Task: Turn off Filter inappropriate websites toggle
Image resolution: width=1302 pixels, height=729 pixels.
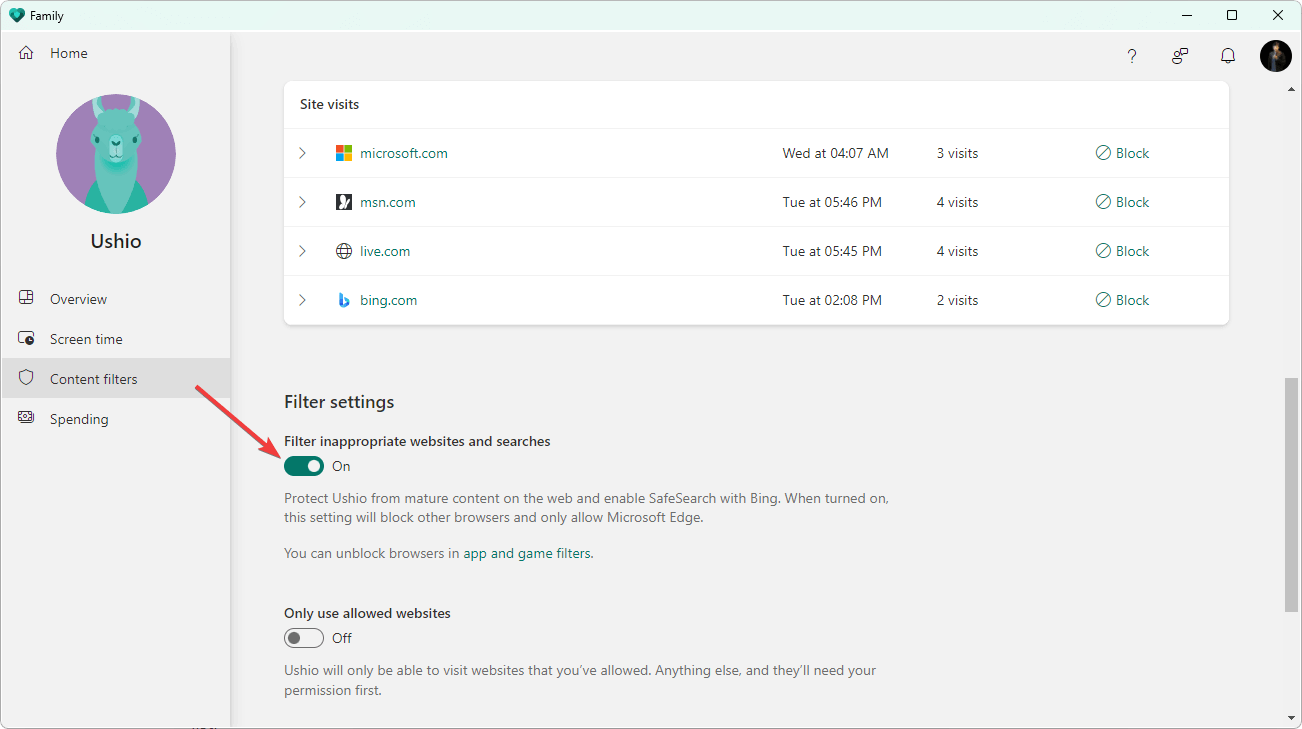Action: [304, 466]
